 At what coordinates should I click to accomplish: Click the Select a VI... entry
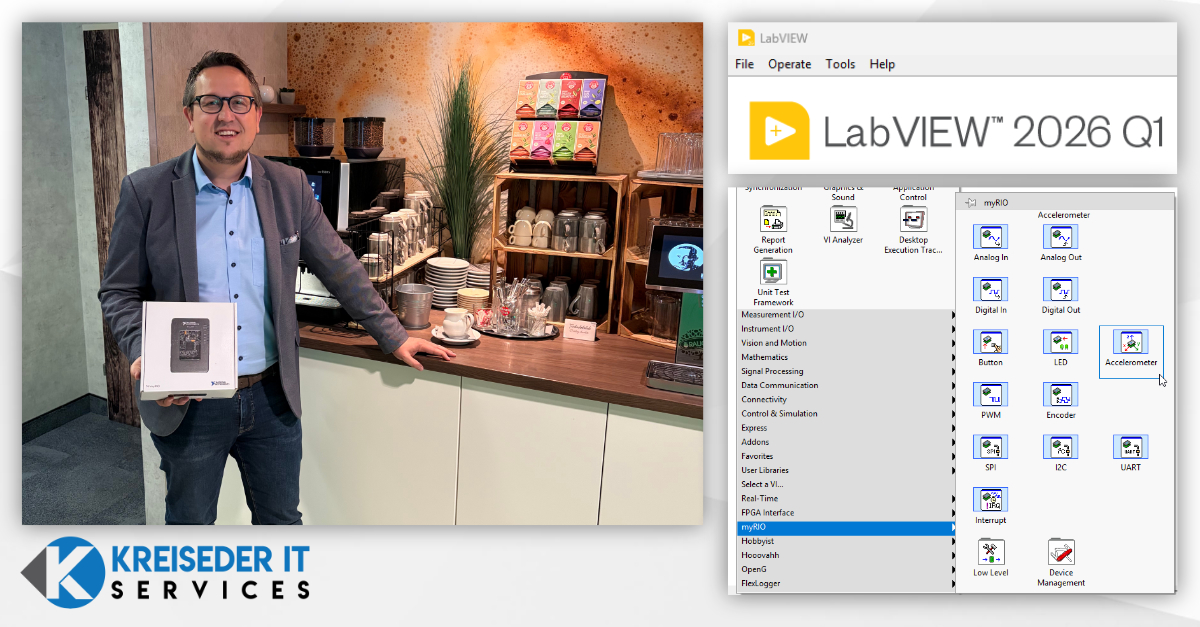pos(845,484)
